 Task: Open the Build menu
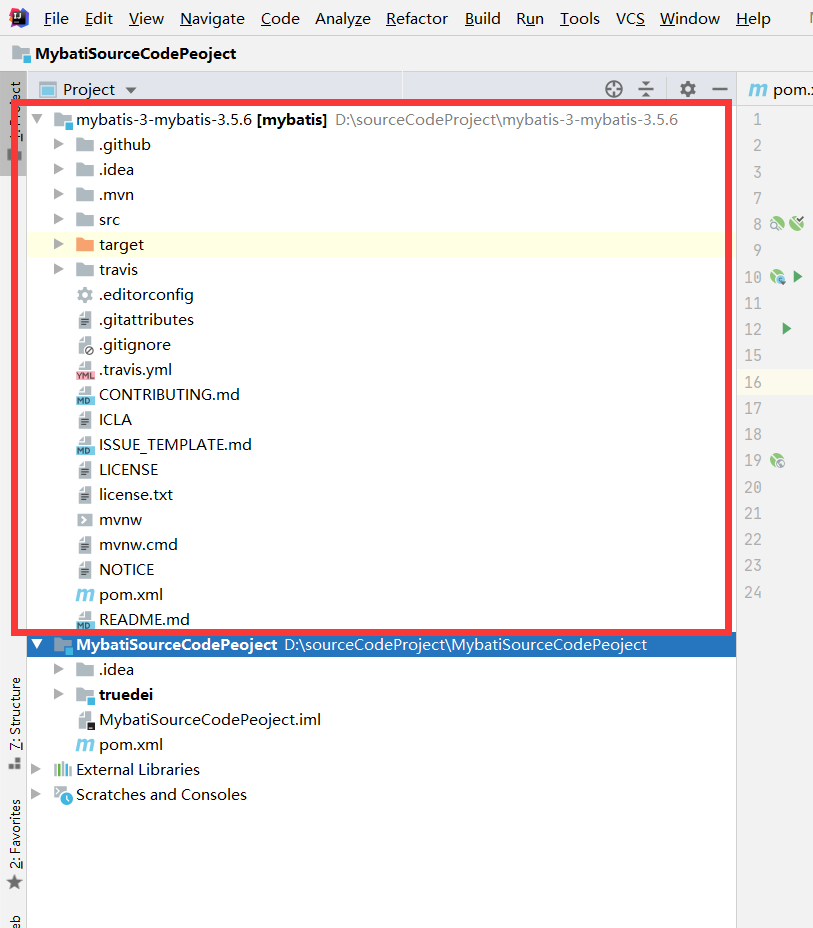coord(483,19)
